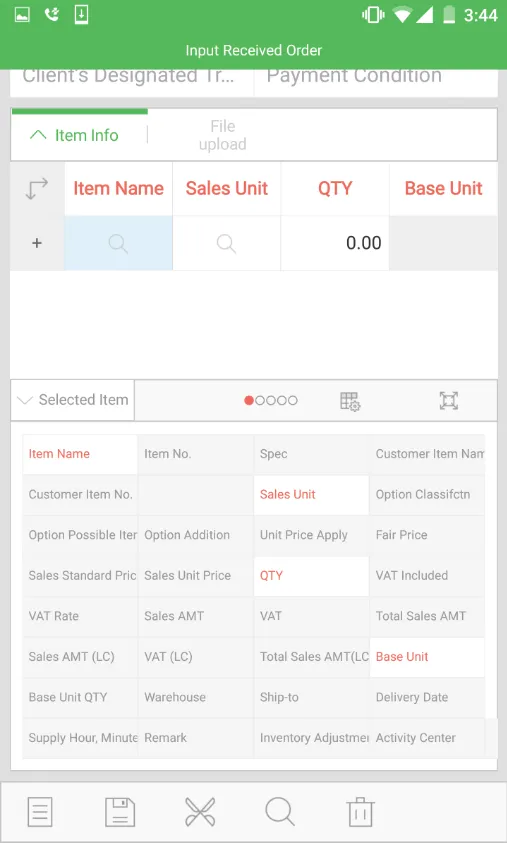507x843 pixels.
Task: Tap the floppy disk save icon
Action: click(x=120, y=811)
